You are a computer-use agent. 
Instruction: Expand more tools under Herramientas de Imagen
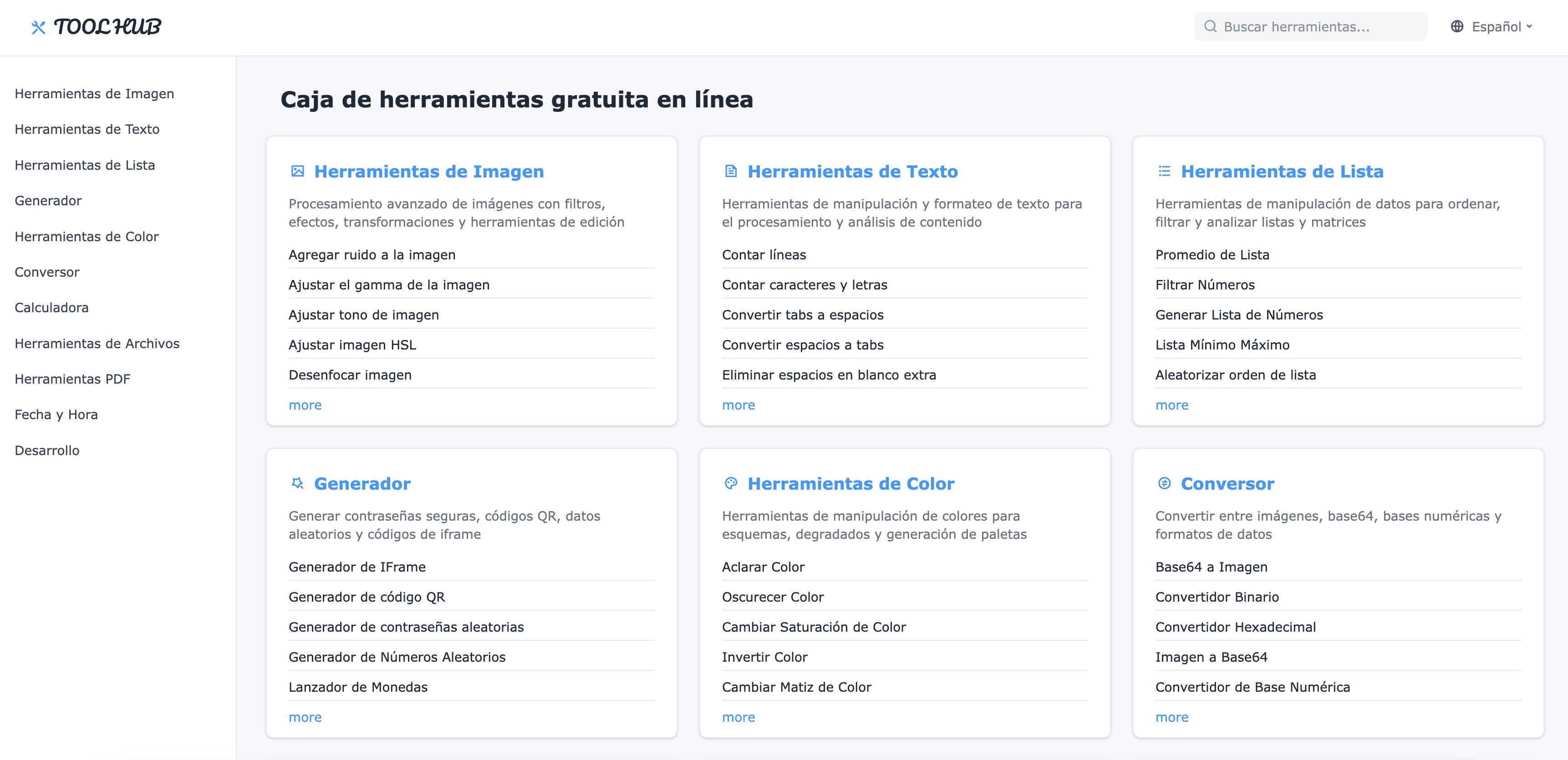pos(305,405)
